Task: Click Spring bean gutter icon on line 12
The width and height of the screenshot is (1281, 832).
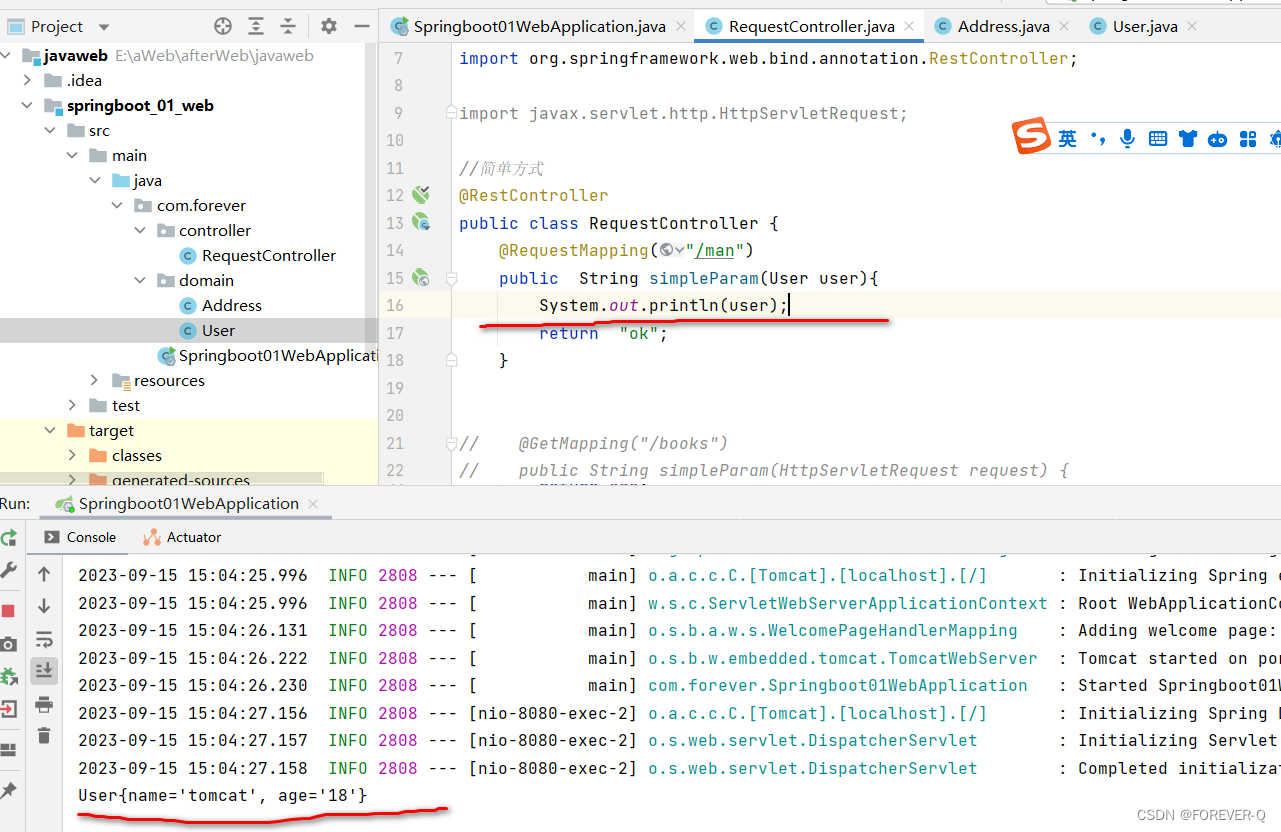Action: (x=421, y=195)
